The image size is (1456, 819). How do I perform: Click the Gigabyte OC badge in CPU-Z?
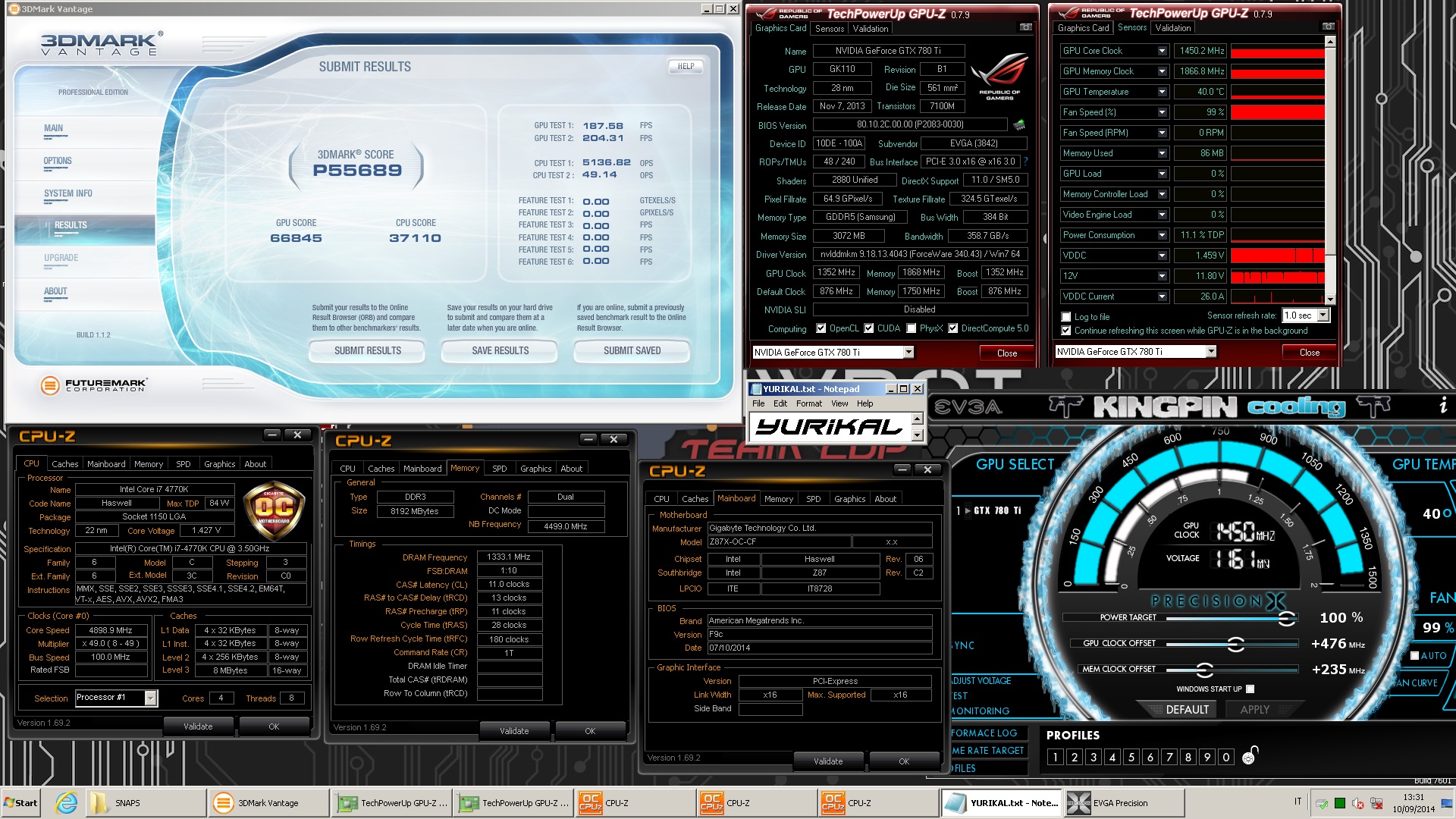pyautogui.click(x=274, y=510)
